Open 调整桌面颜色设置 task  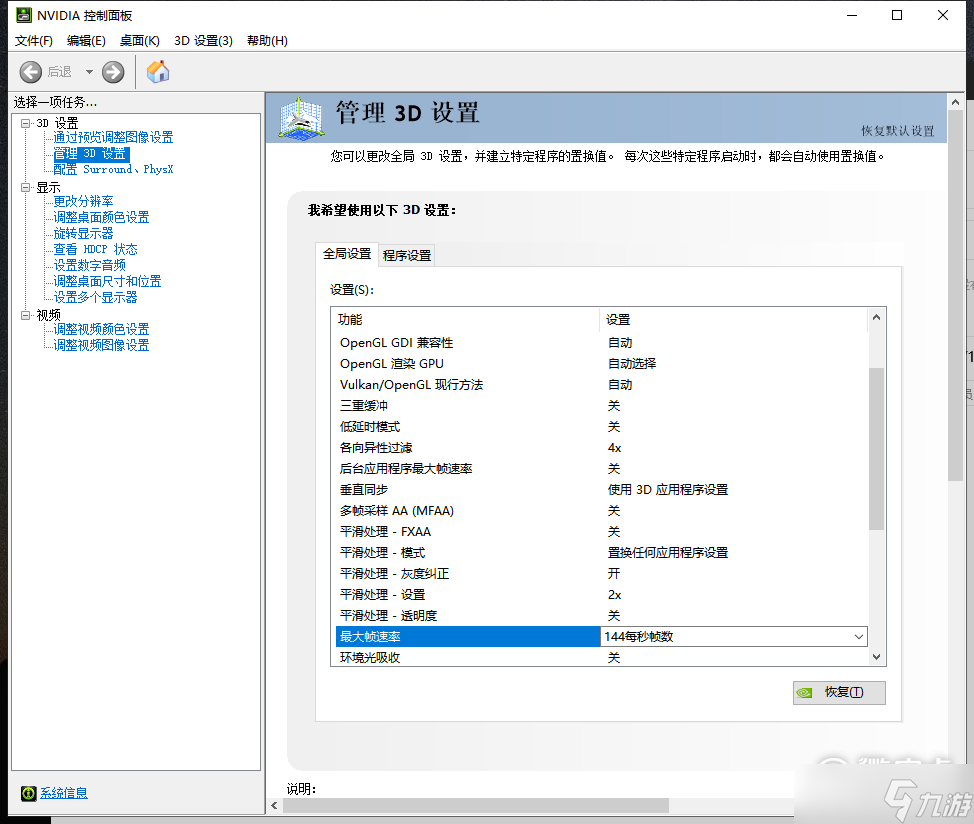(x=101, y=217)
